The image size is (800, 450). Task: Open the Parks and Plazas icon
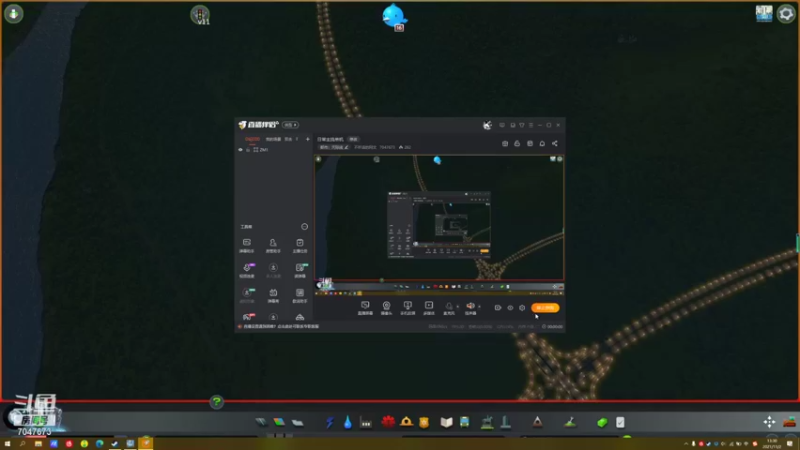(x=487, y=422)
